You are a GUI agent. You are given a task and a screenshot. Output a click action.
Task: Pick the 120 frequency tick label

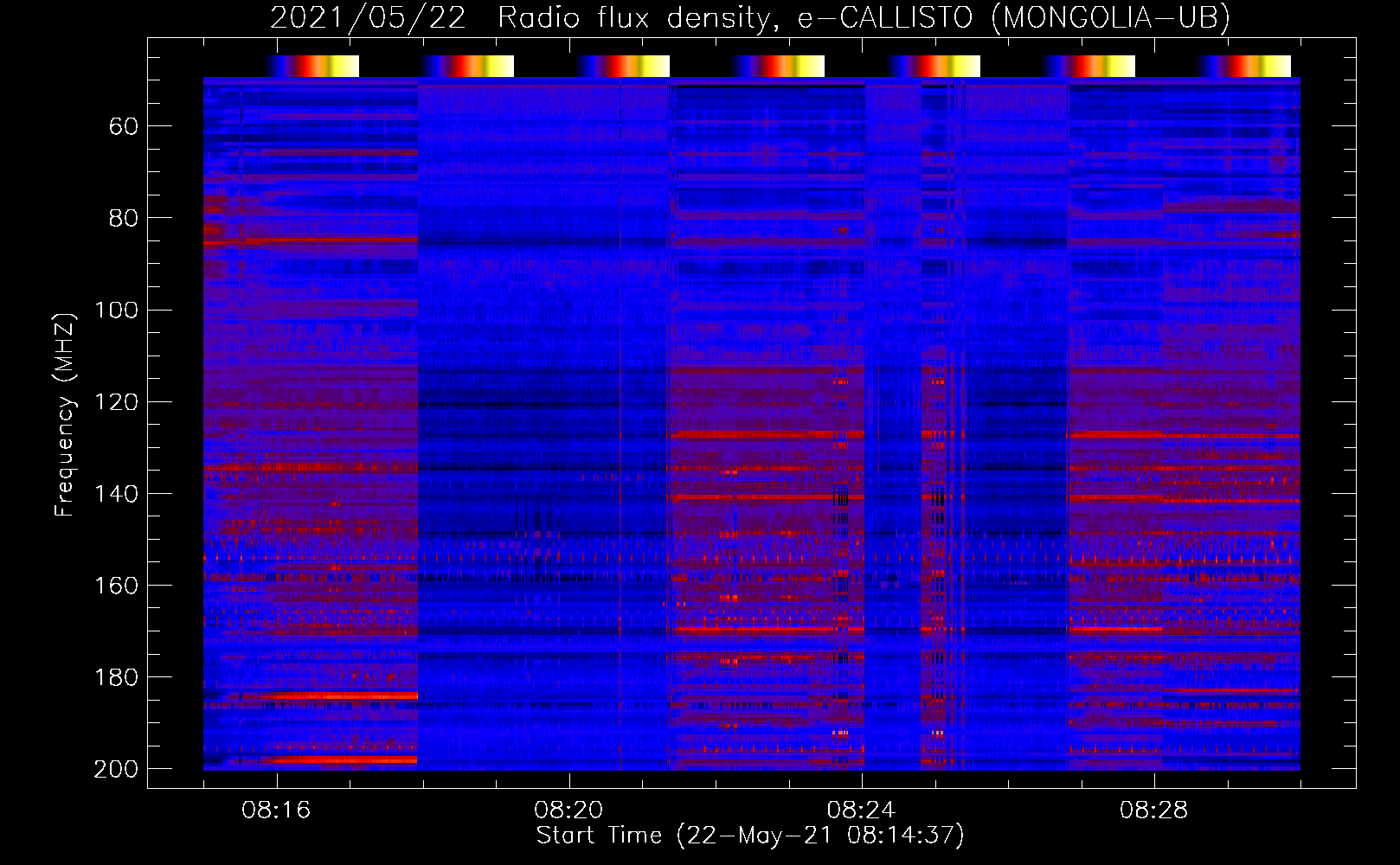click(x=116, y=402)
